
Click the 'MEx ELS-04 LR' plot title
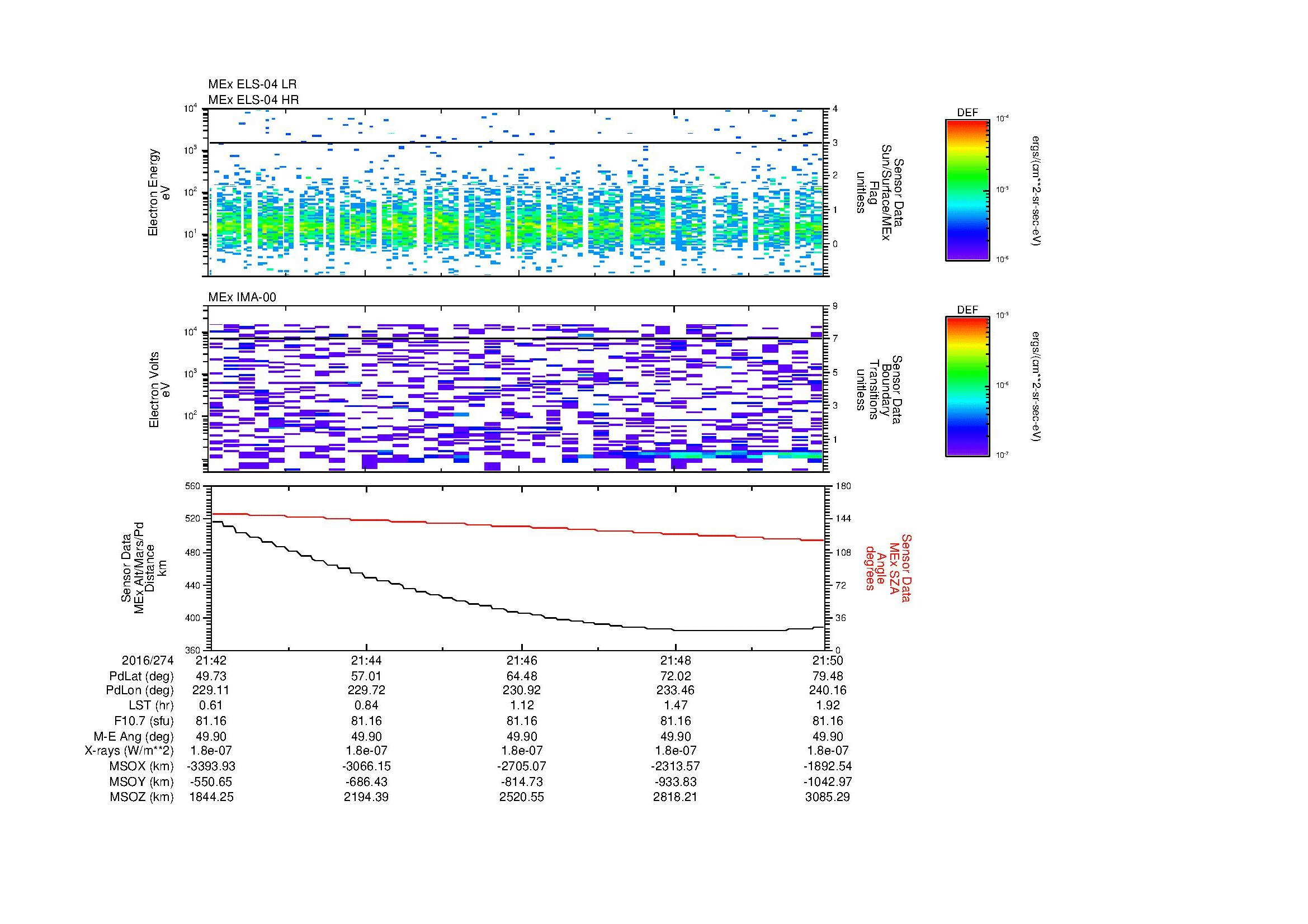coord(252,84)
